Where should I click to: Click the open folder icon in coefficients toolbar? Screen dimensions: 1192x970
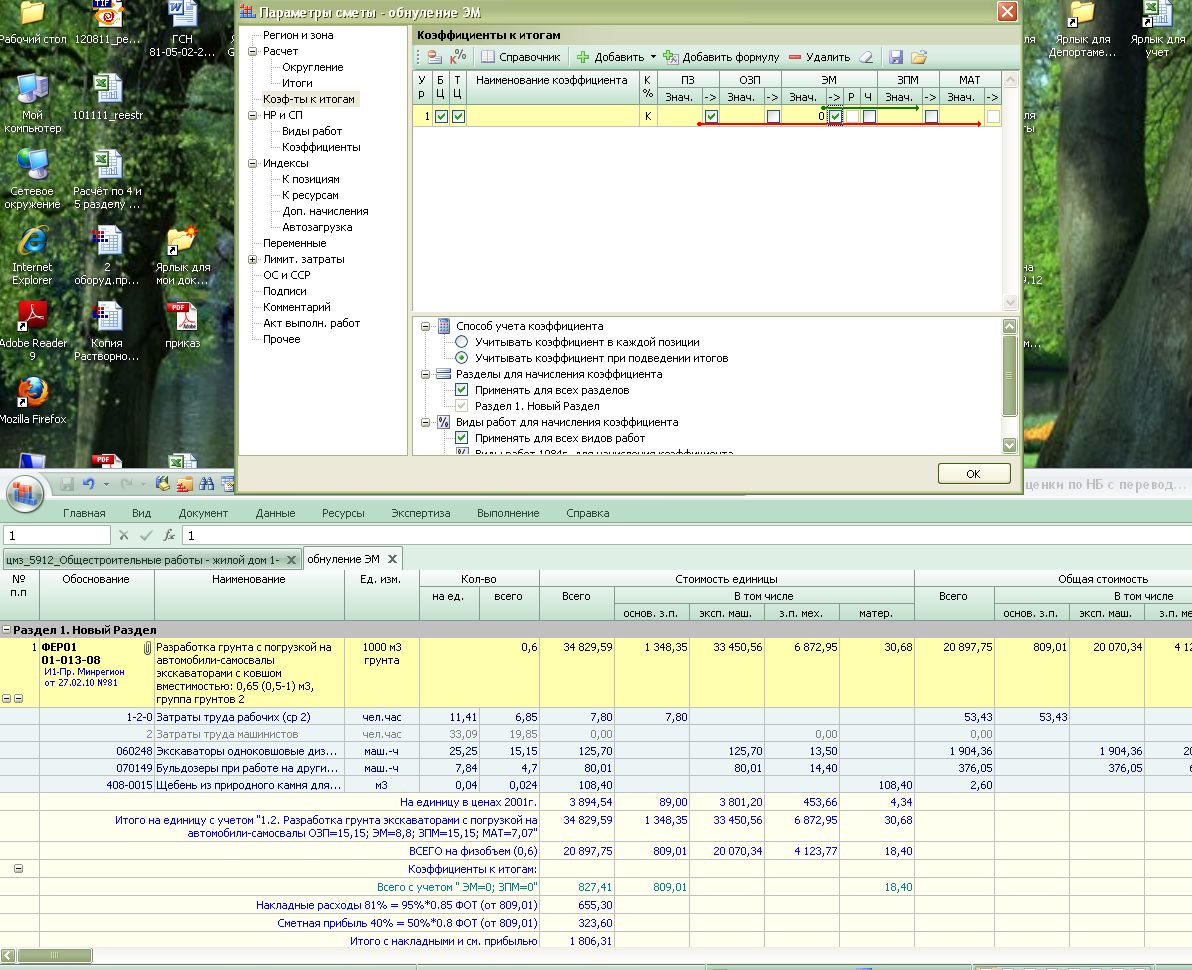point(918,57)
